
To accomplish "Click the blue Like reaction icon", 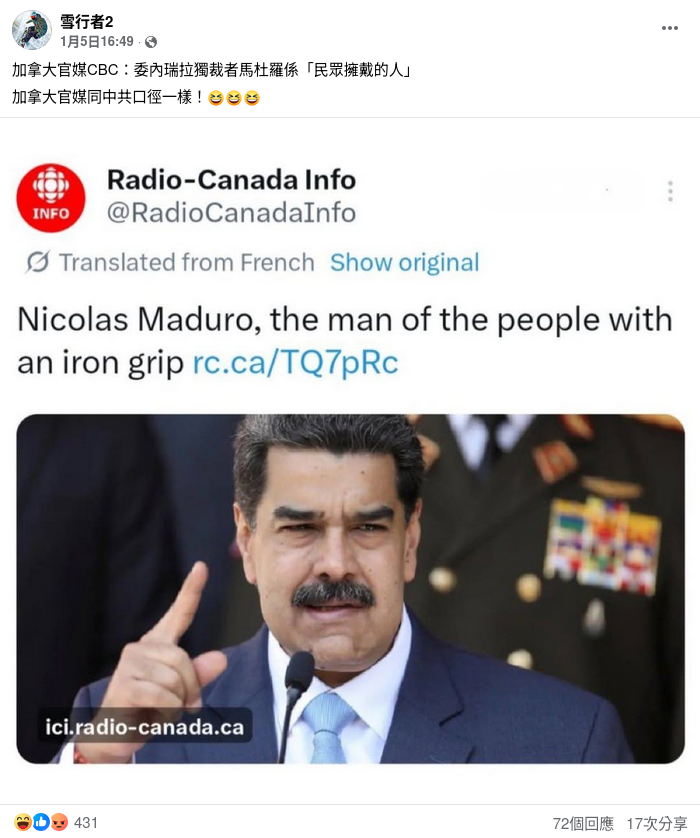I will point(41,822).
